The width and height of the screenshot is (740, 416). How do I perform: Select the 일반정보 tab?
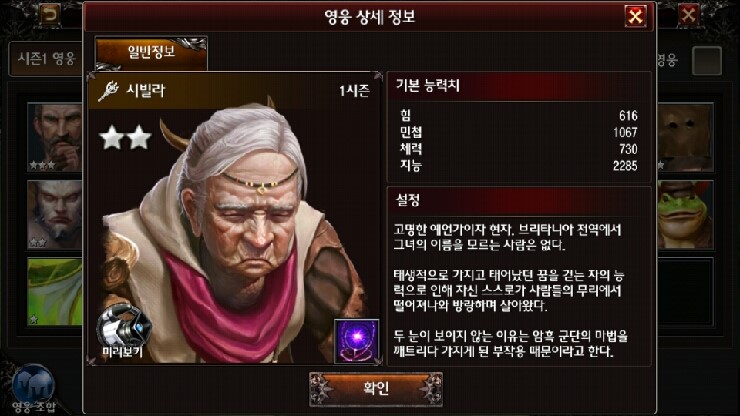[151, 53]
